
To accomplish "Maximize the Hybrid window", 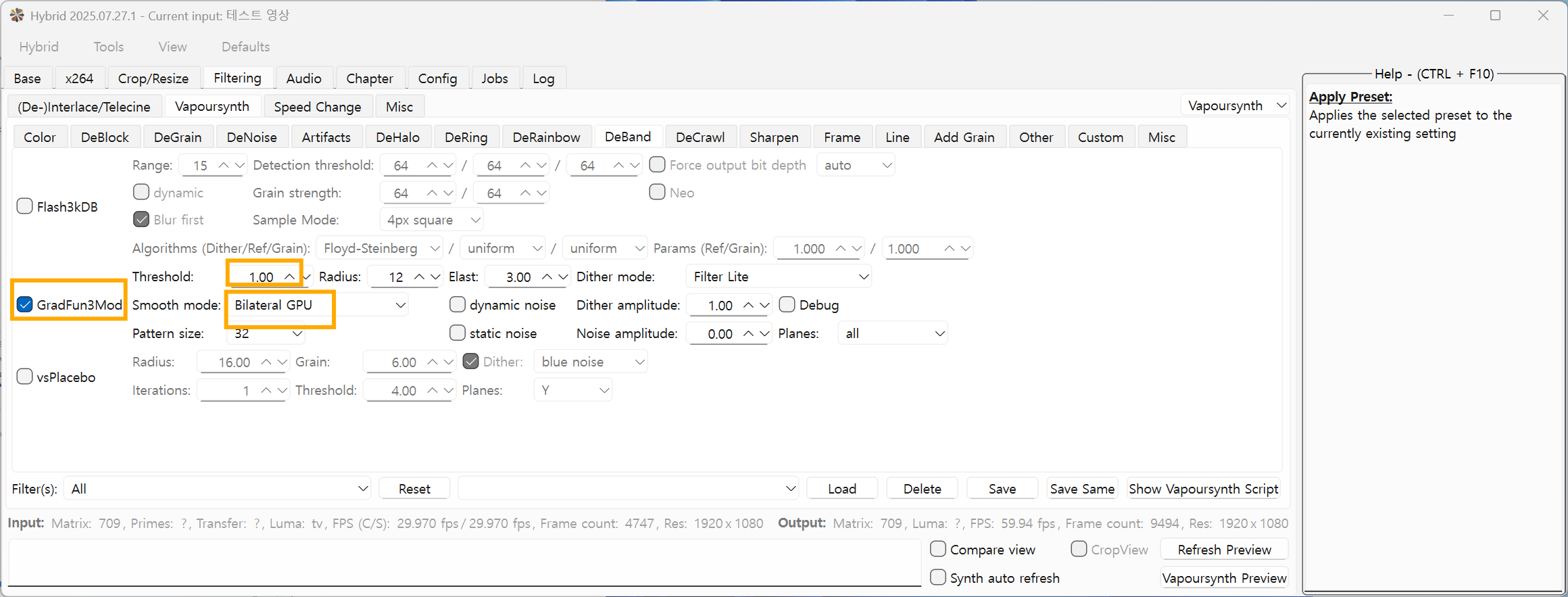I will click(x=1495, y=15).
